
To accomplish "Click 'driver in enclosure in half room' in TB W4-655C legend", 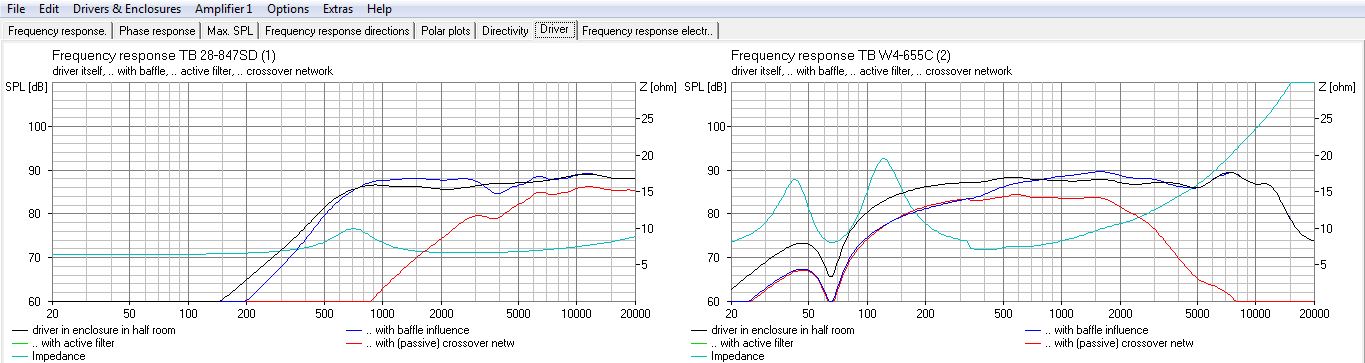I will [x=783, y=330].
